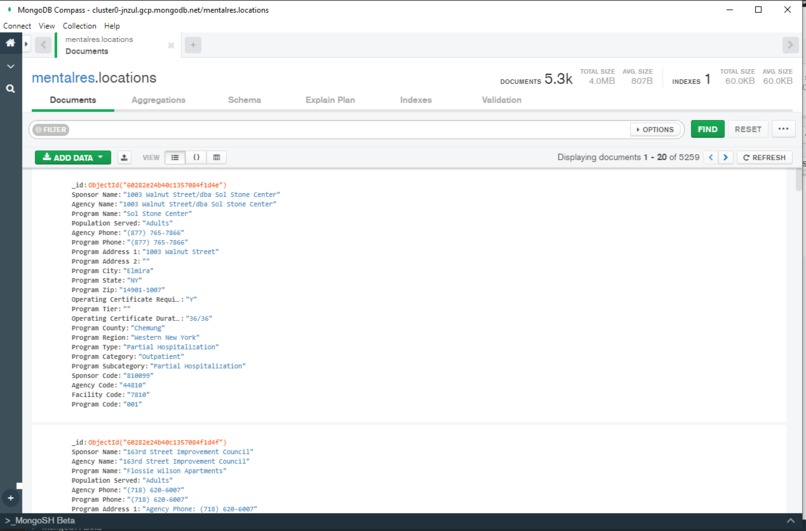The width and height of the screenshot is (806, 531).
Task: Select Sponsor Name "163rd Street Improvement Council"
Action: click(x=188, y=452)
